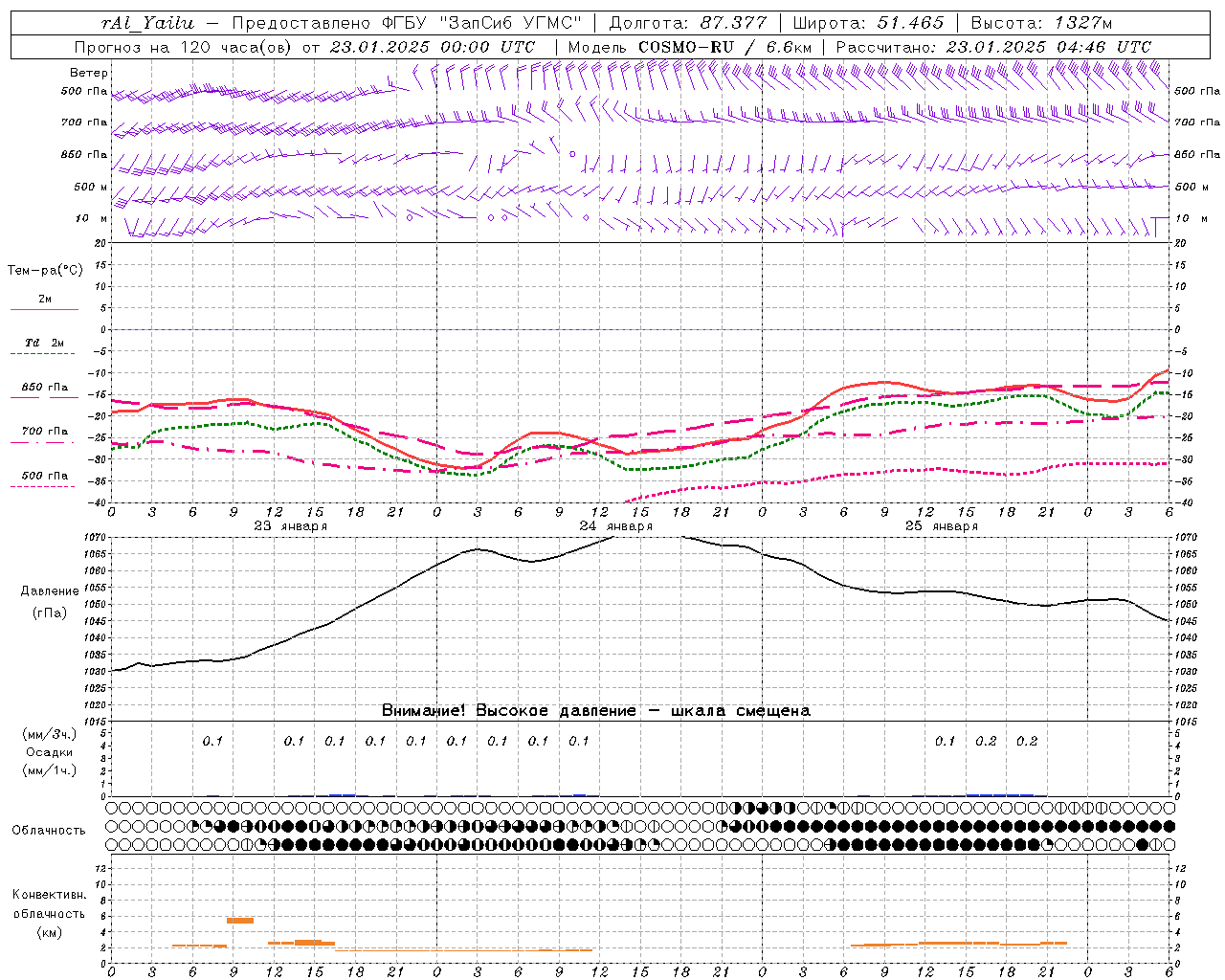Click the 700 гПа temperature legend entry
Screen dimensions: 1225x980
tap(44, 432)
